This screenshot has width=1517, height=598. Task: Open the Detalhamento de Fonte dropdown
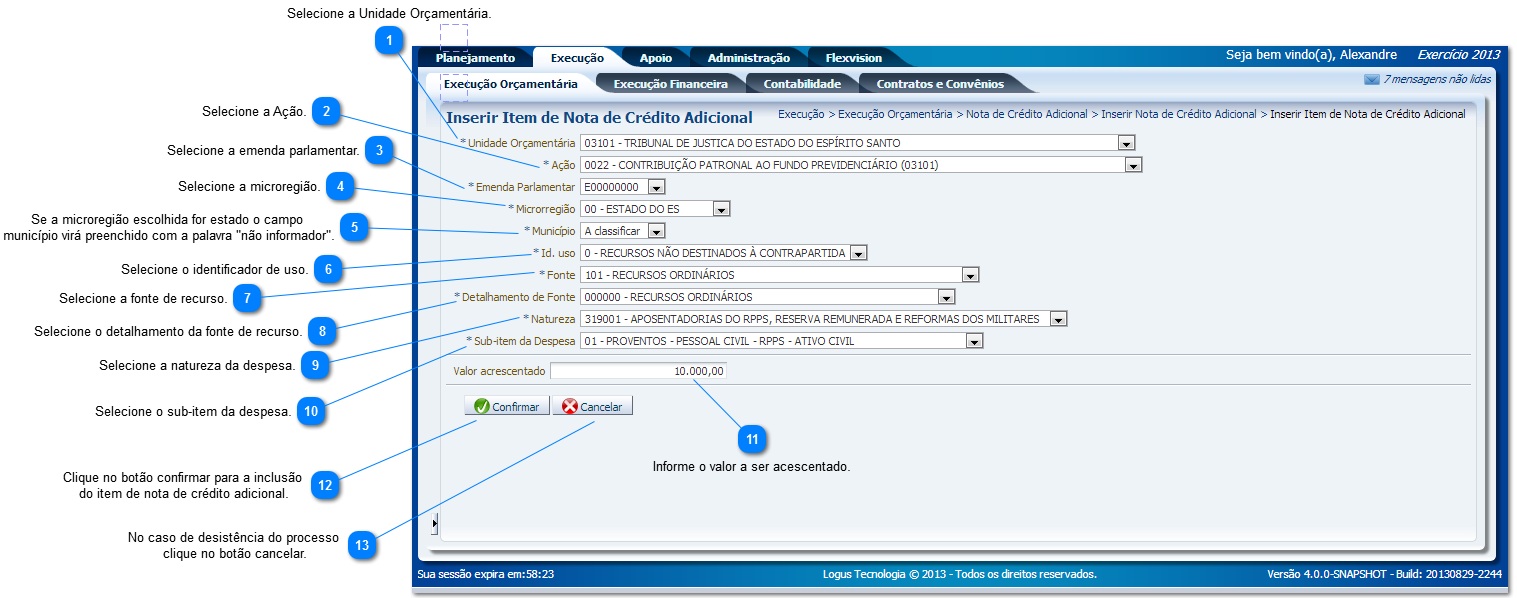pos(946,297)
